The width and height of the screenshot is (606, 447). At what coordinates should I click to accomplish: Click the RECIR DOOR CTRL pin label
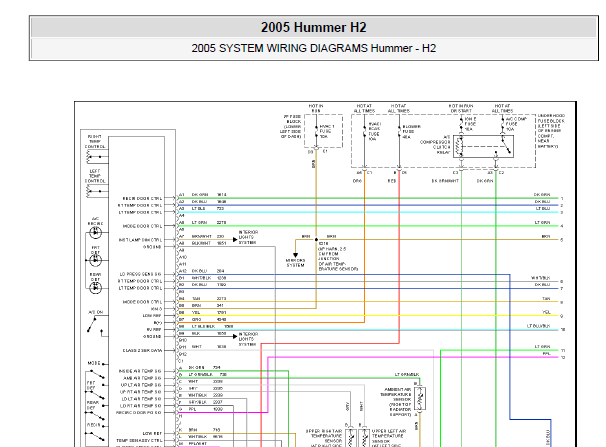tap(142, 199)
